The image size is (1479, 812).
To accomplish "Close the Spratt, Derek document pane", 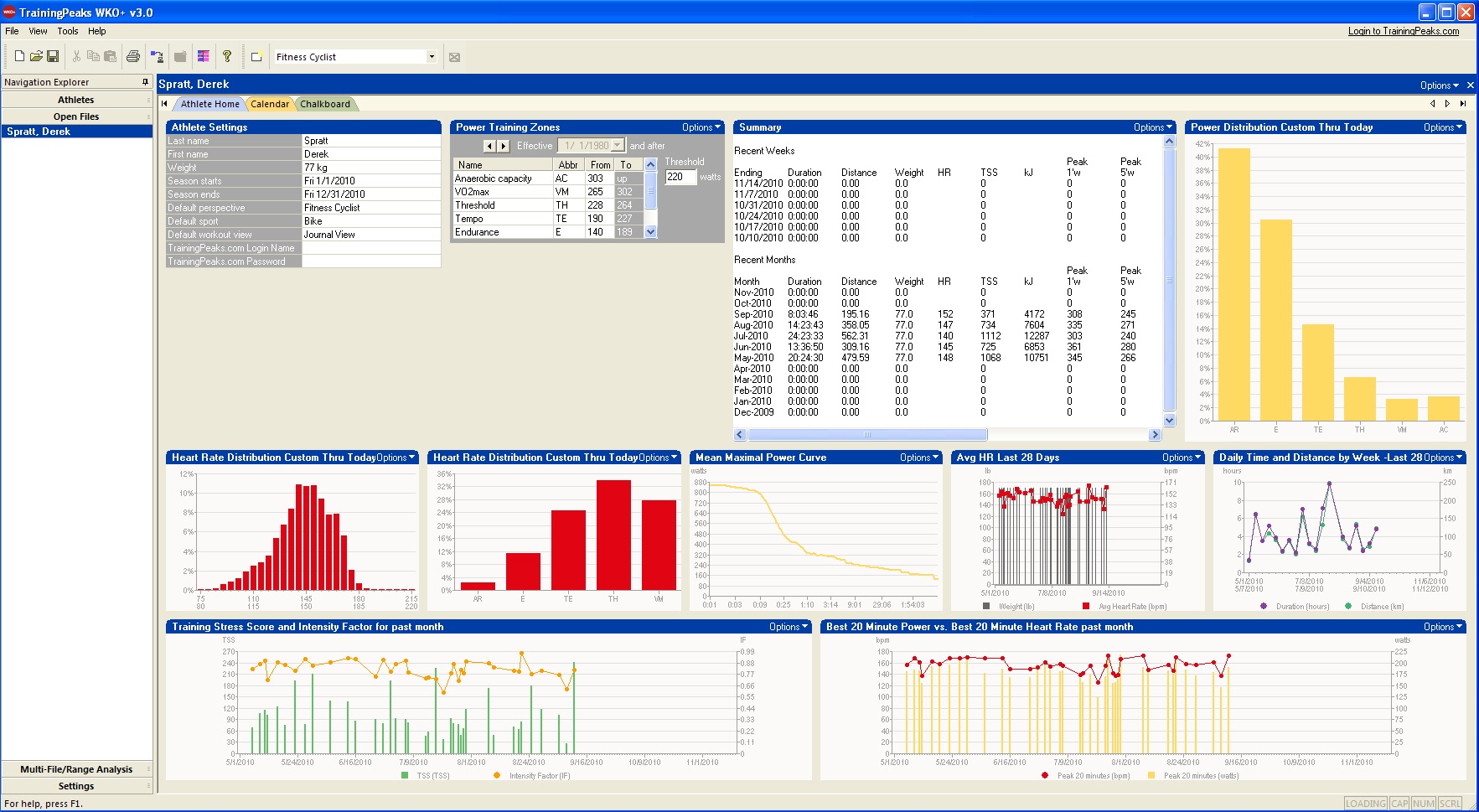I will coord(1470,85).
